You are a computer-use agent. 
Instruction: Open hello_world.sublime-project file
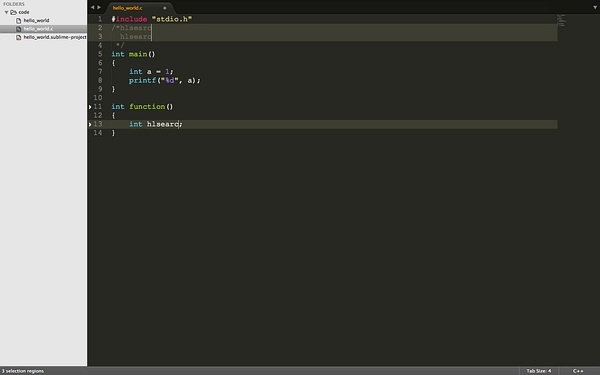(x=55, y=38)
